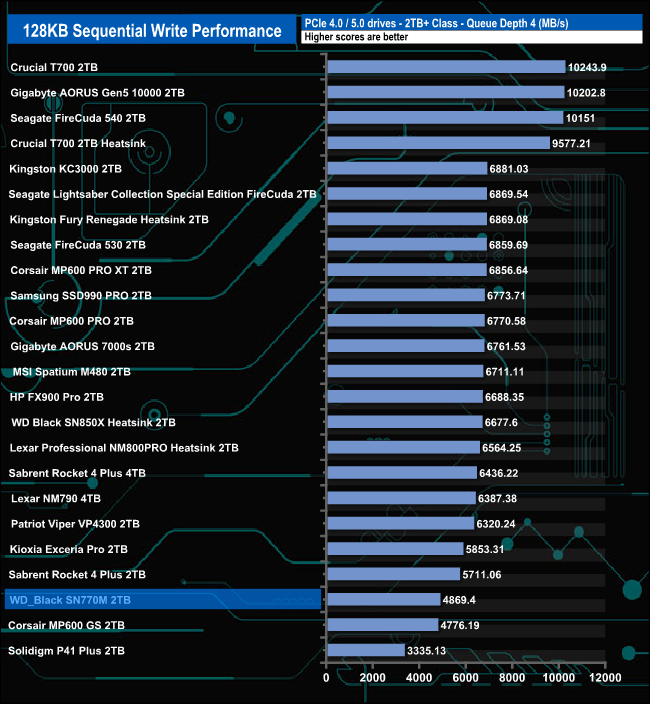Viewport: 650px width, 704px height.
Task: Click the 10151 value
Action: pos(580,118)
